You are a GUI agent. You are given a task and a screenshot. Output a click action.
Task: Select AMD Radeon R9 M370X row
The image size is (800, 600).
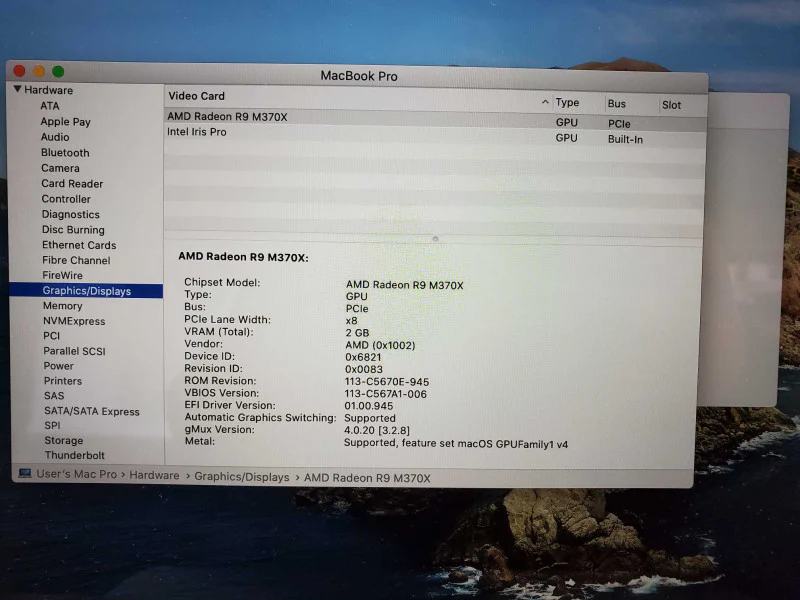tap(435, 118)
